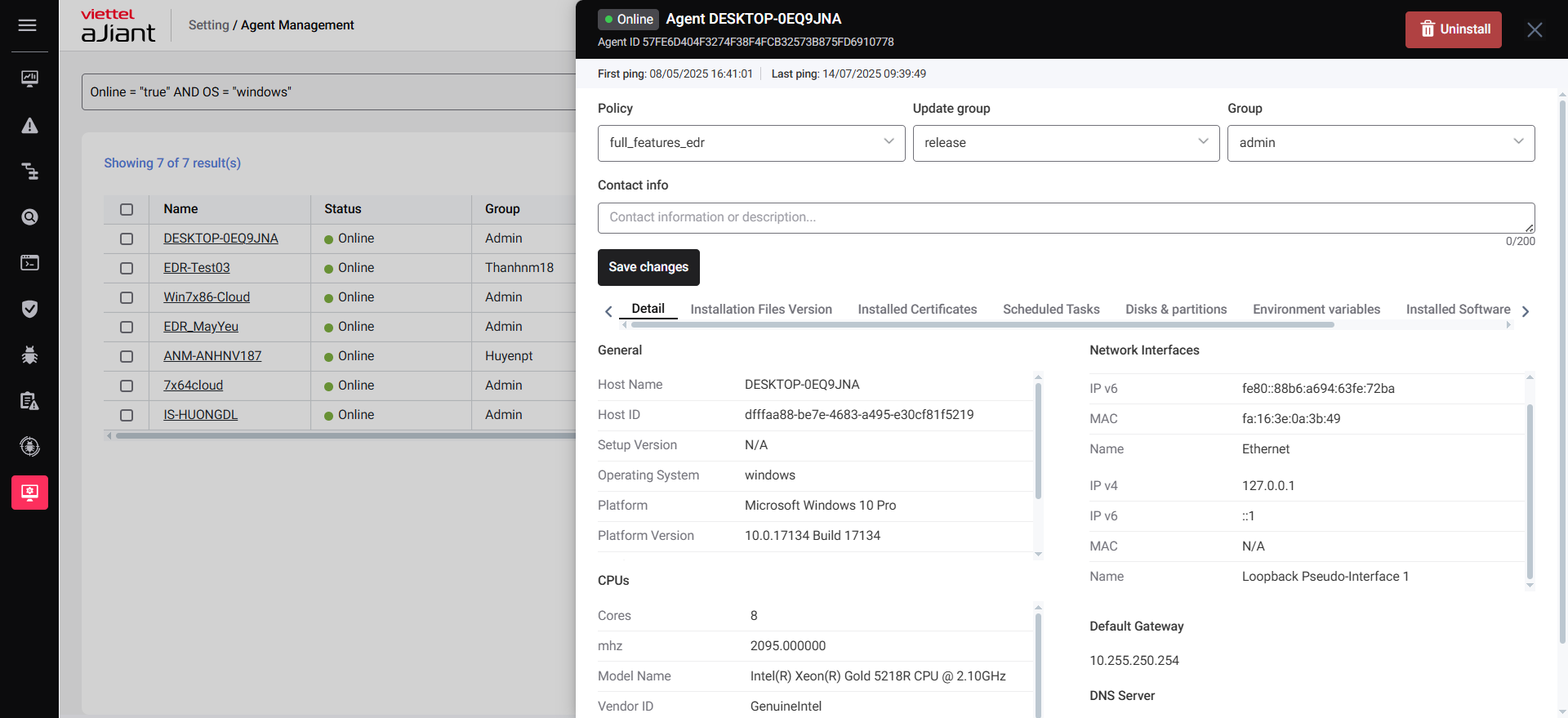This screenshot has width=1568, height=718.
Task: Check the box for the EDR-Test03 row
Action: click(127, 268)
